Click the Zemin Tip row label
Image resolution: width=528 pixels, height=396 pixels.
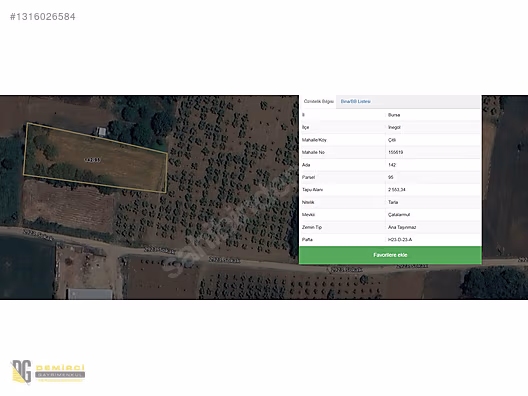point(312,227)
